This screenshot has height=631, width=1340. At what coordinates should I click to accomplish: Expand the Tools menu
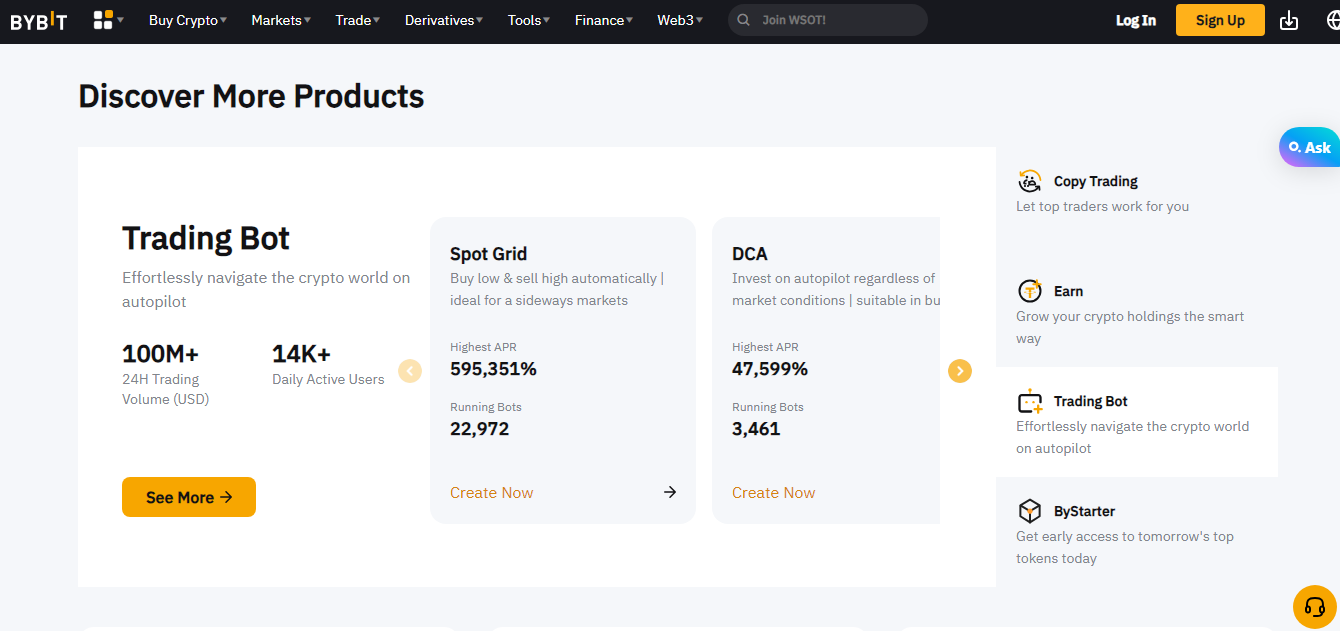[x=529, y=20]
